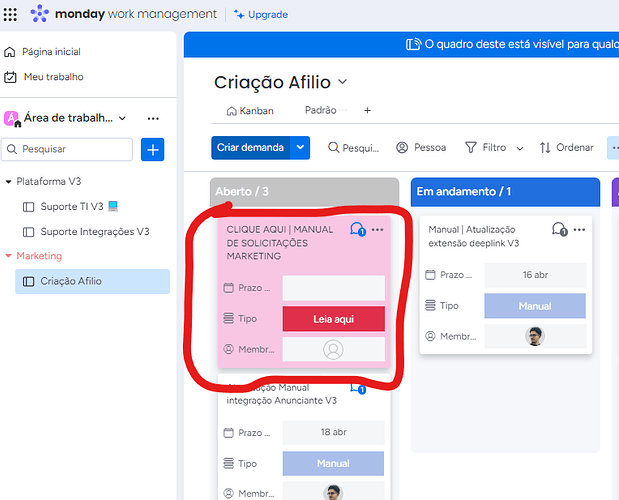Image resolution: width=619 pixels, height=500 pixels.
Task: Click member avatar on Anunciante V3 card
Action: coord(334,493)
